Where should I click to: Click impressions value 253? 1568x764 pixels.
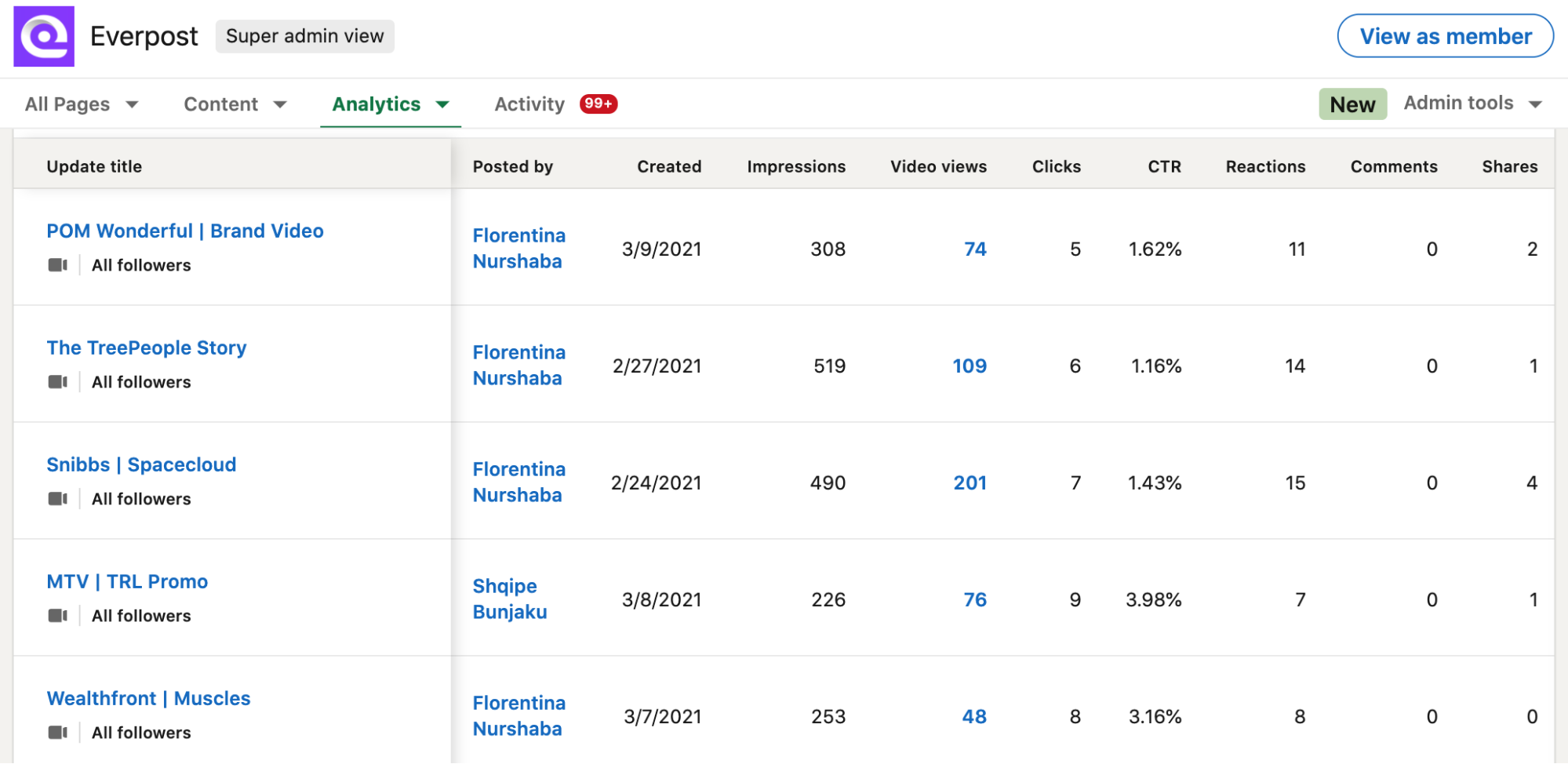tap(828, 717)
